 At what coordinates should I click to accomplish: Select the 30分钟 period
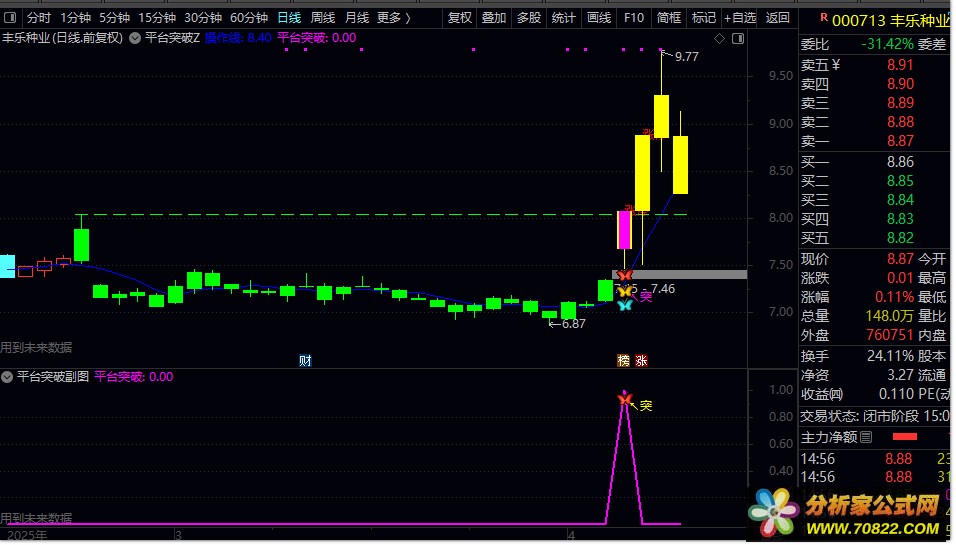(x=203, y=18)
